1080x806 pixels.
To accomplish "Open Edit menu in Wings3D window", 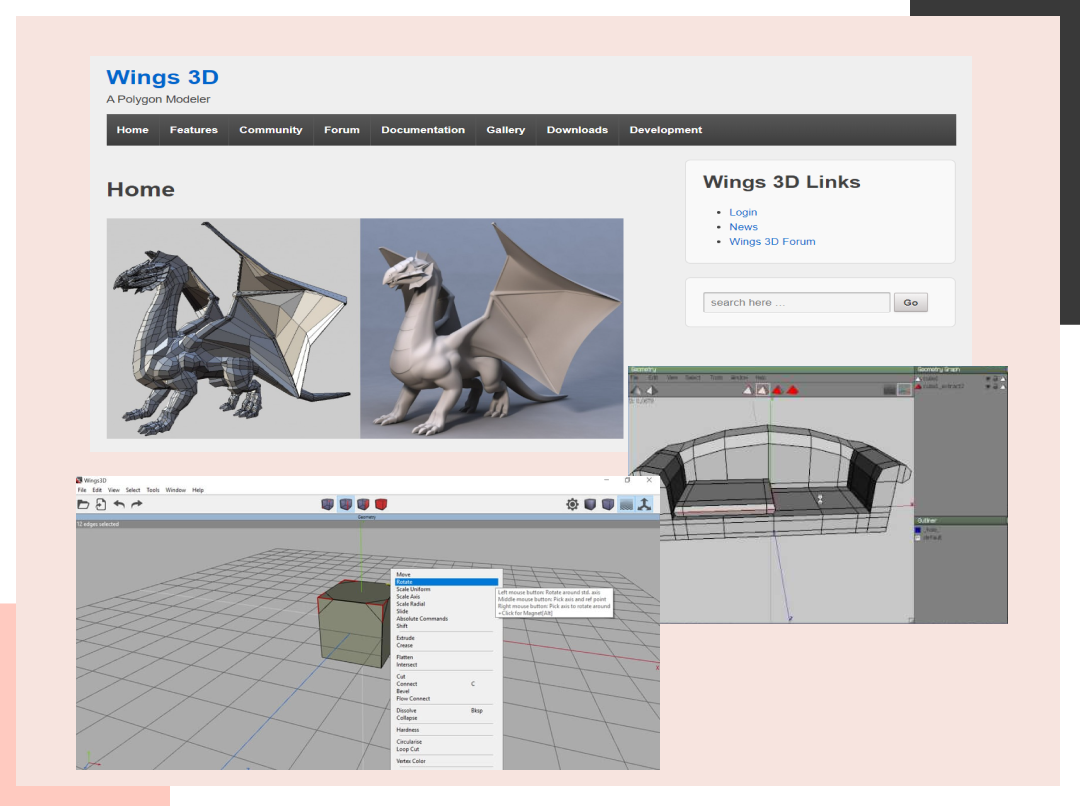I will [97, 490].
